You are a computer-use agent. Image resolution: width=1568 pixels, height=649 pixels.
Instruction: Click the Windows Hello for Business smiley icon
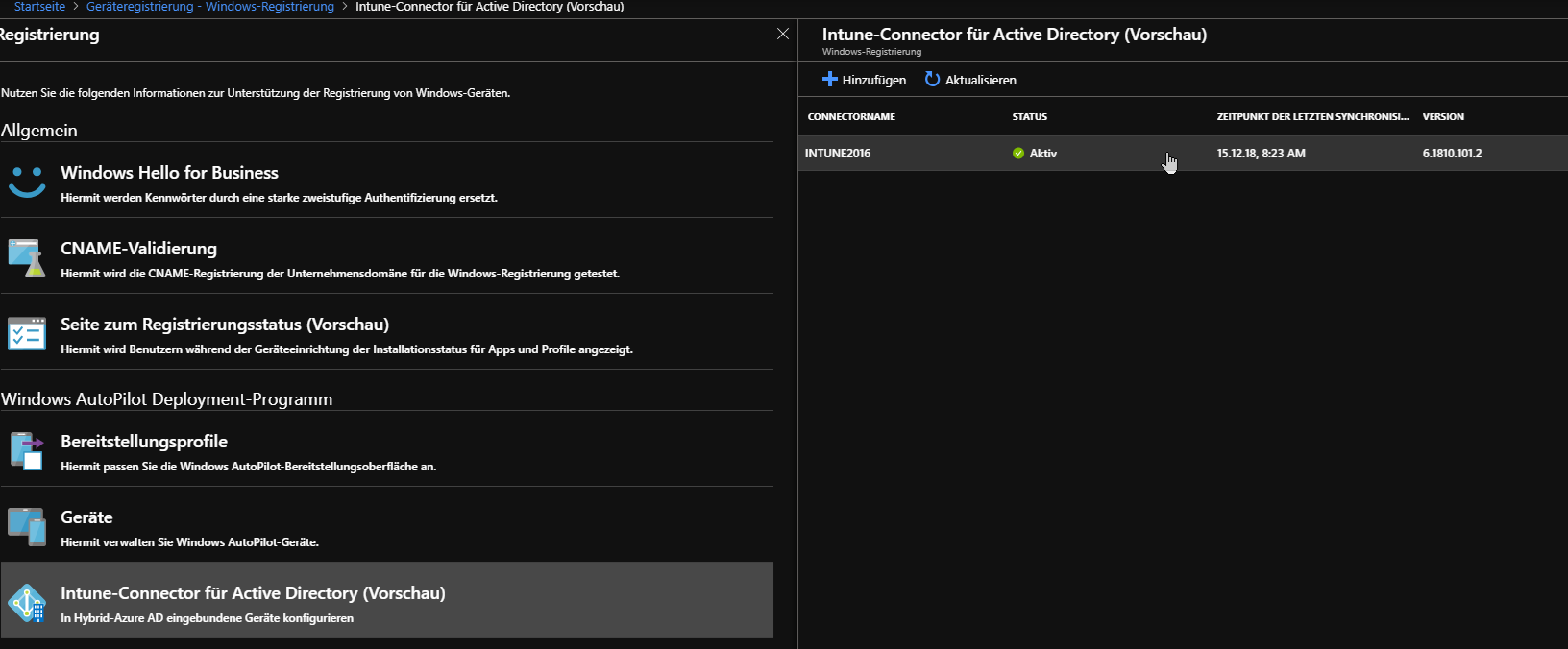click(27, 181)
